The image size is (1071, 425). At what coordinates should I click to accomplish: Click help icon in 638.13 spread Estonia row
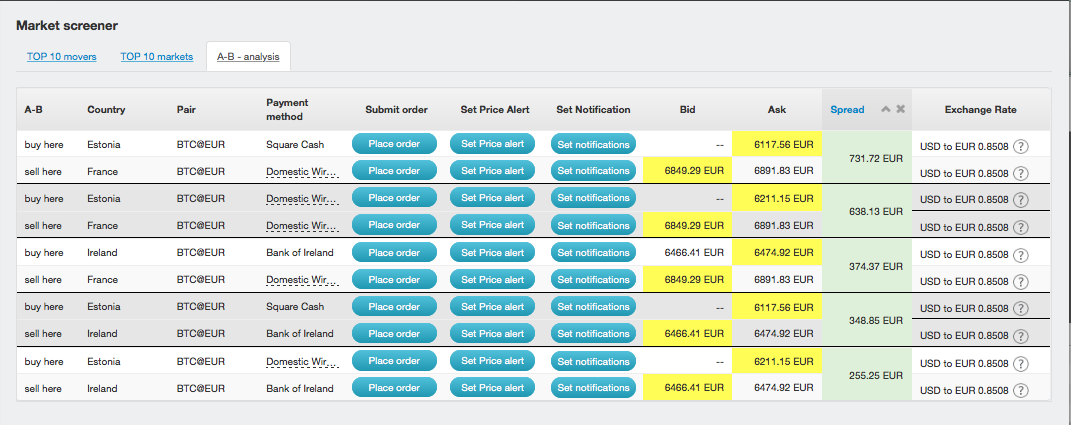pos(1020,200)
